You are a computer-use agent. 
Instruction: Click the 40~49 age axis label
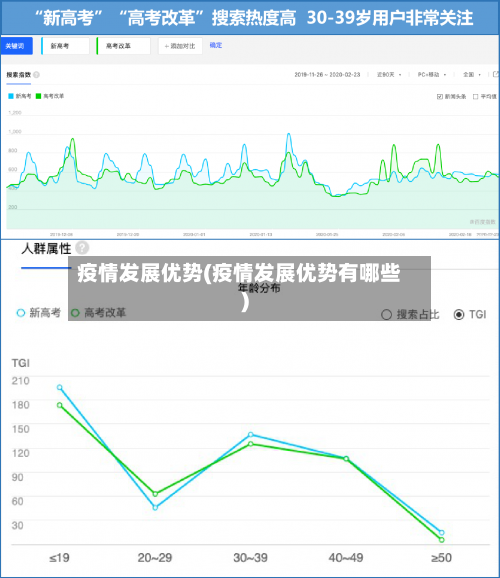(x=346, y=558)
